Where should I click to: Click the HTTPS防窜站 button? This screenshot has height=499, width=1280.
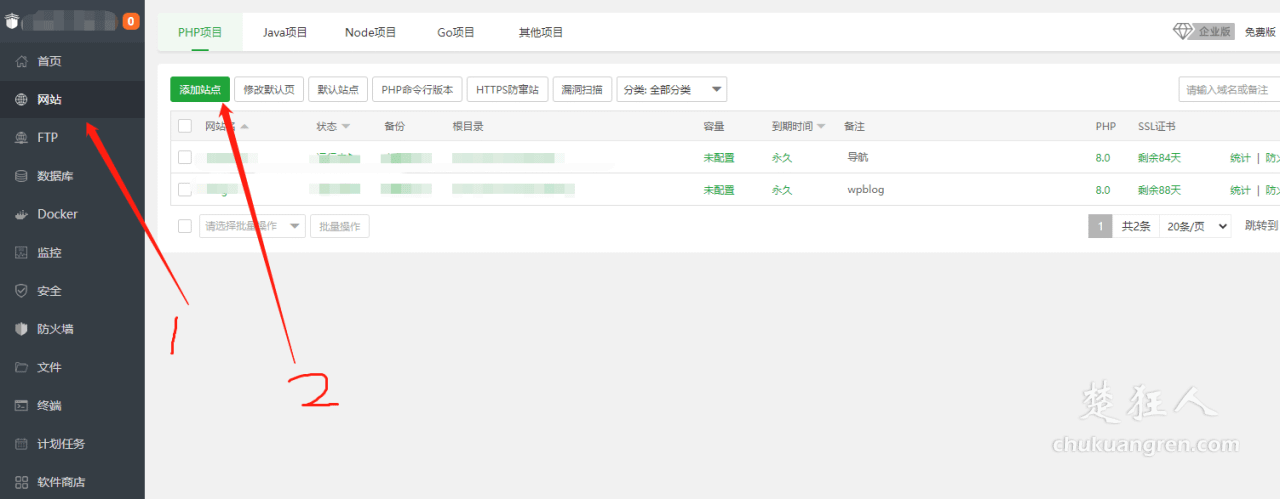(507, 89)
